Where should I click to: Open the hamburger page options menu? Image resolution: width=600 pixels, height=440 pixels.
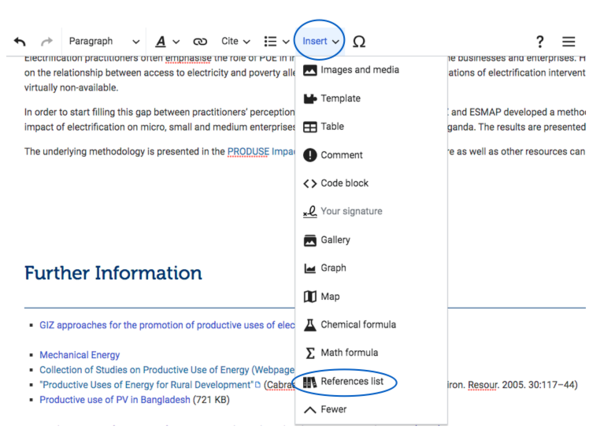point(569,42)
